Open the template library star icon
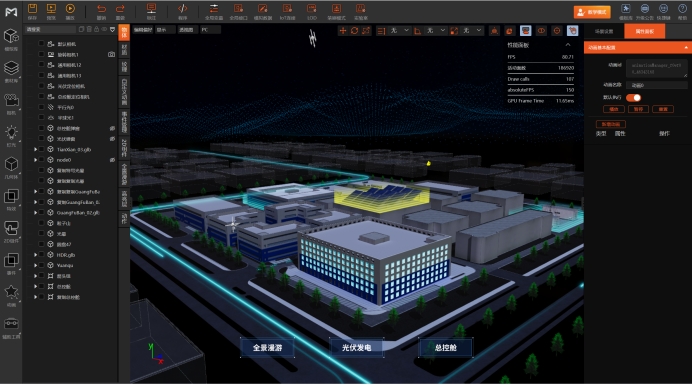This screenshot has height=385, width=692. [x=625, y=8]
